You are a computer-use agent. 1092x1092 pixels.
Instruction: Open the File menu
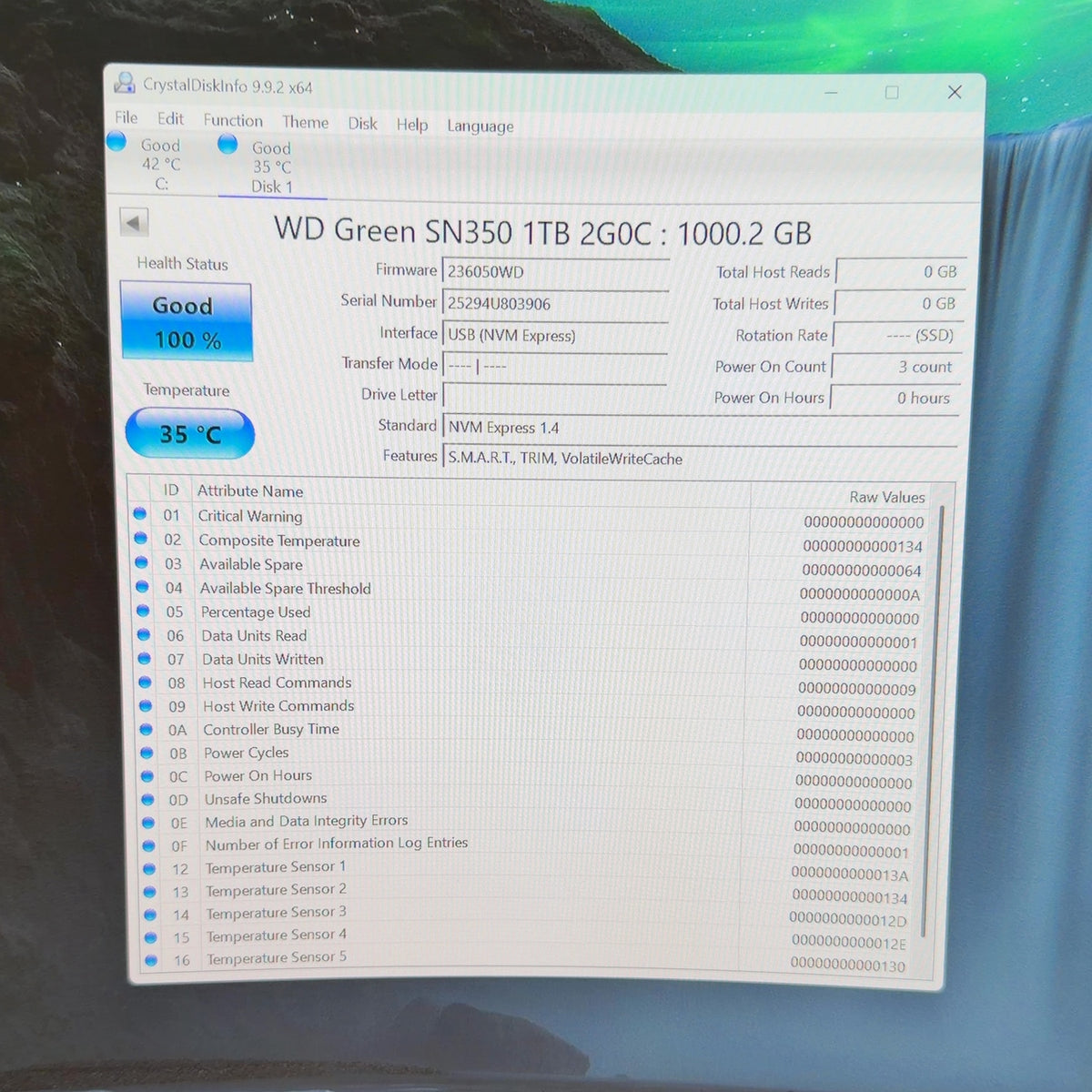(x=126, y=117)
